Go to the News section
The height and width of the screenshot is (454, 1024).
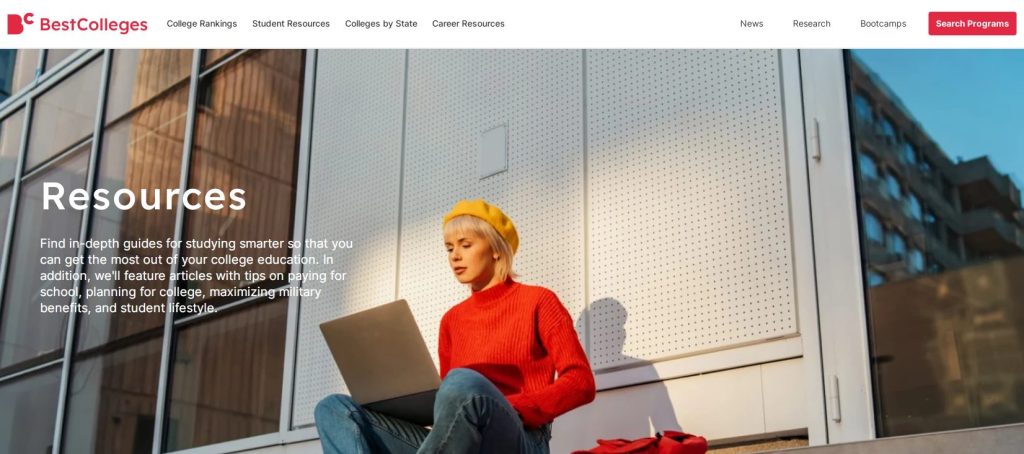point(752,24)
